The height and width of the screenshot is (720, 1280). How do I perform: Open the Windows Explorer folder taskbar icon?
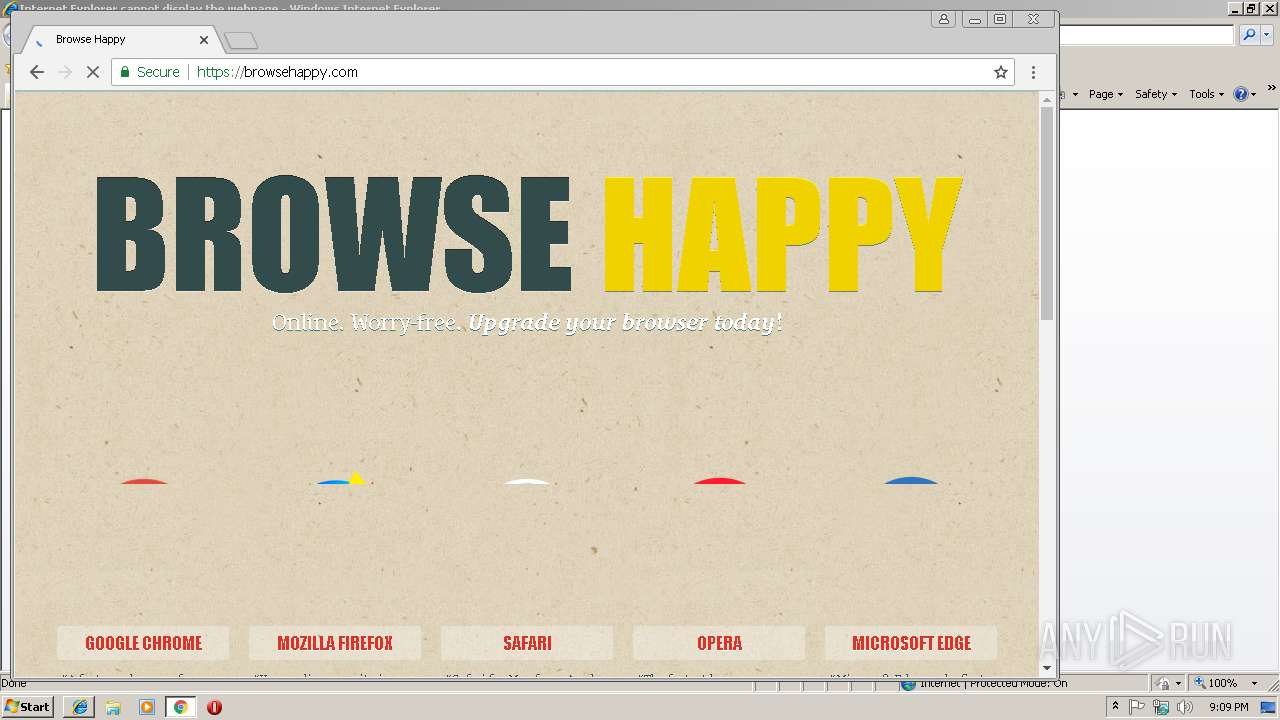click(x=113, y=707)
